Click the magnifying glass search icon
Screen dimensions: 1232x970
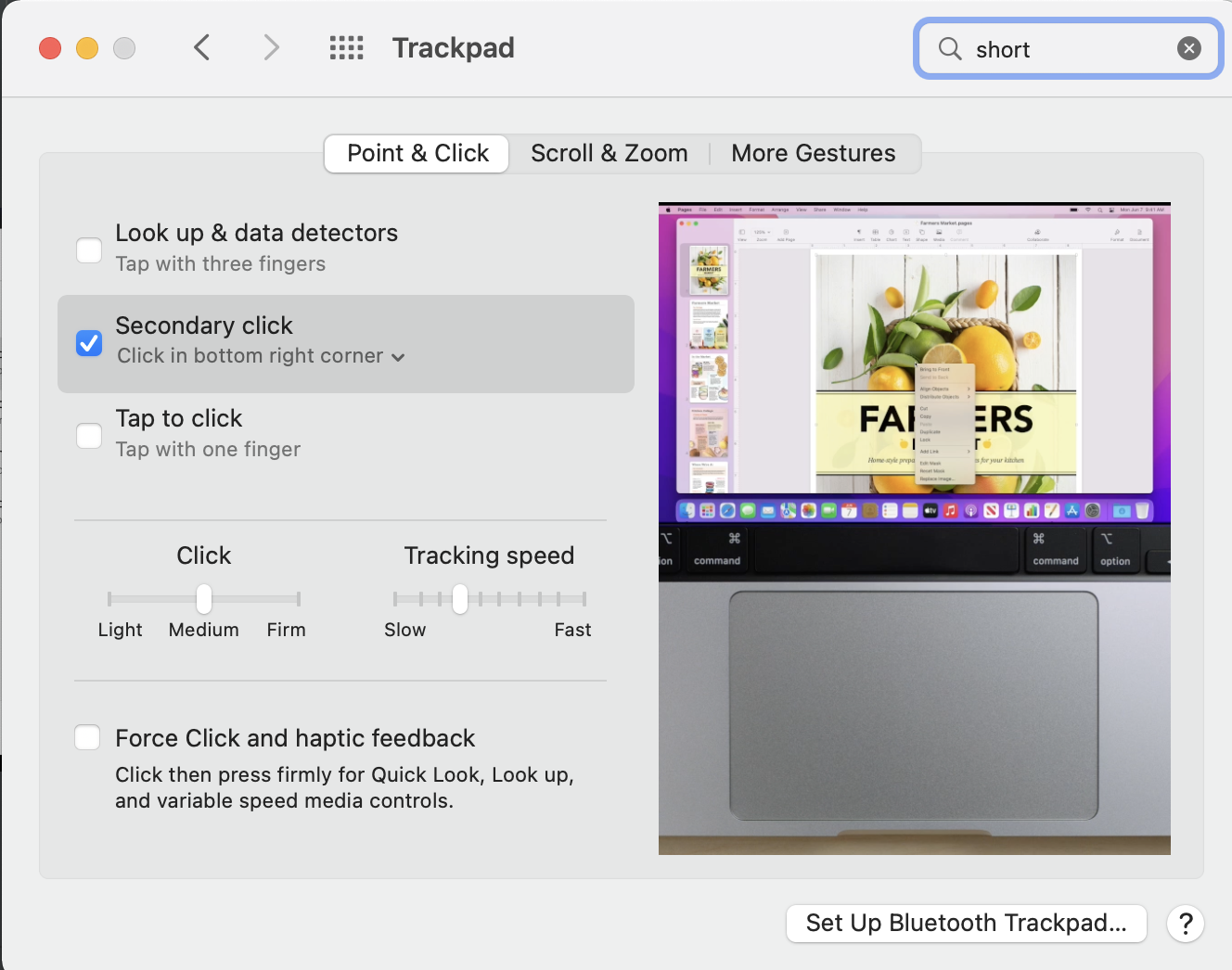tap(950, 48)
